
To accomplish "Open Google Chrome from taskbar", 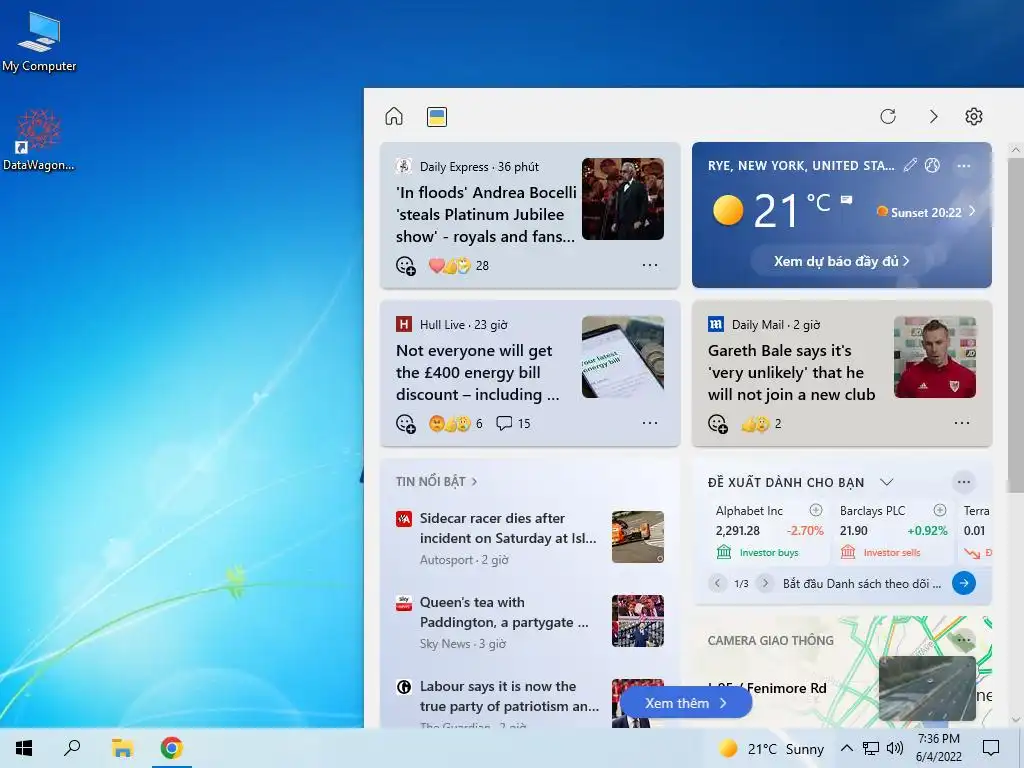I will click(172, 748).
